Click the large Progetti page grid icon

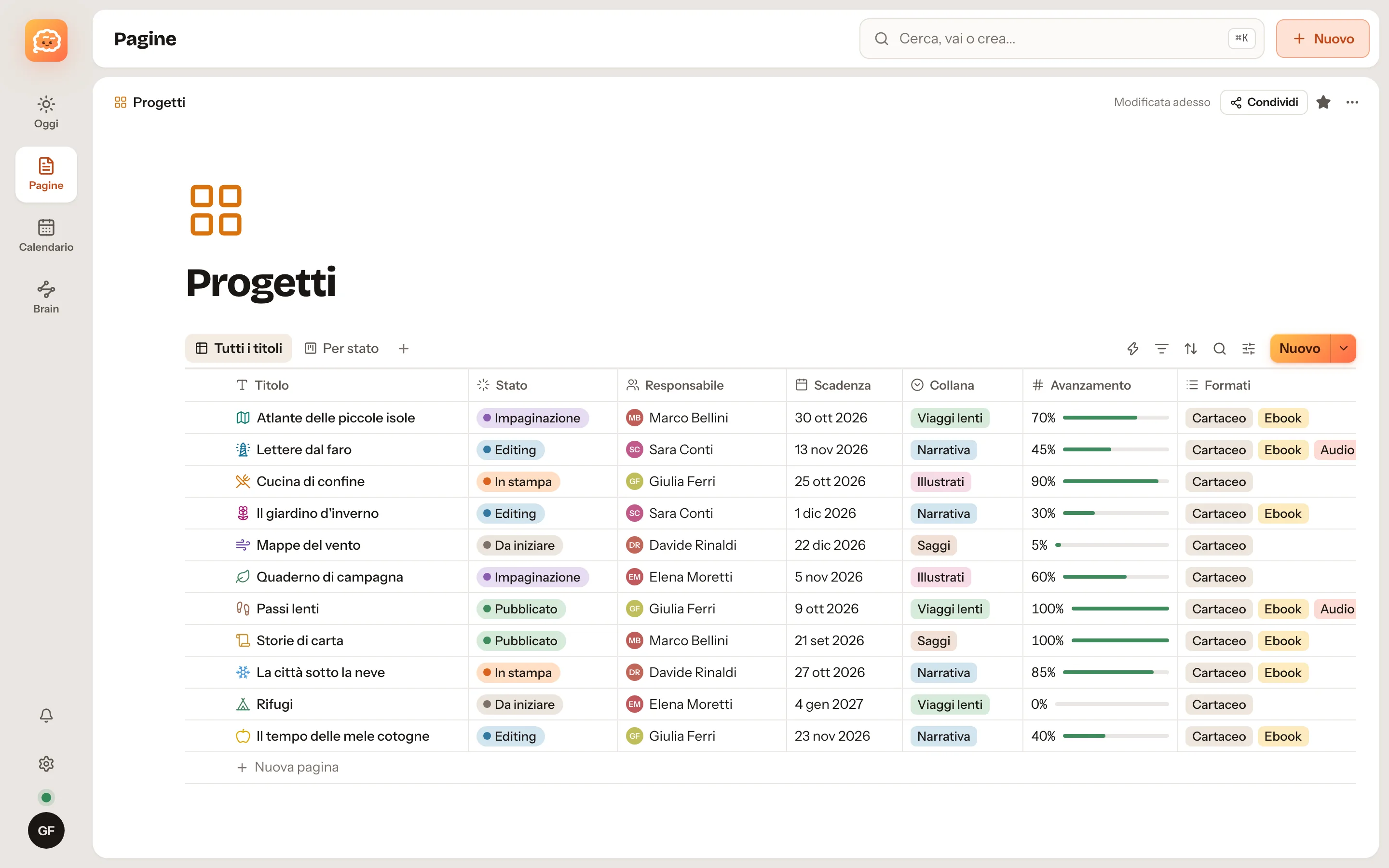pyautogui.click(x=216, y=210)
